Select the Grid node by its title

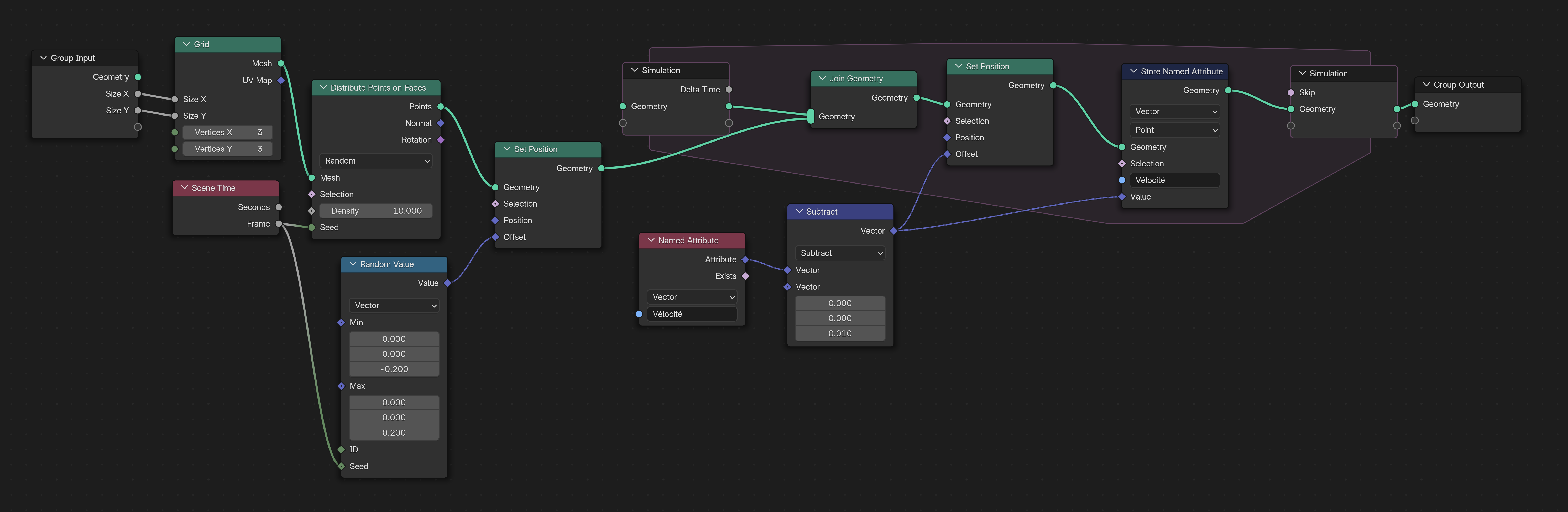click(201, 44)
